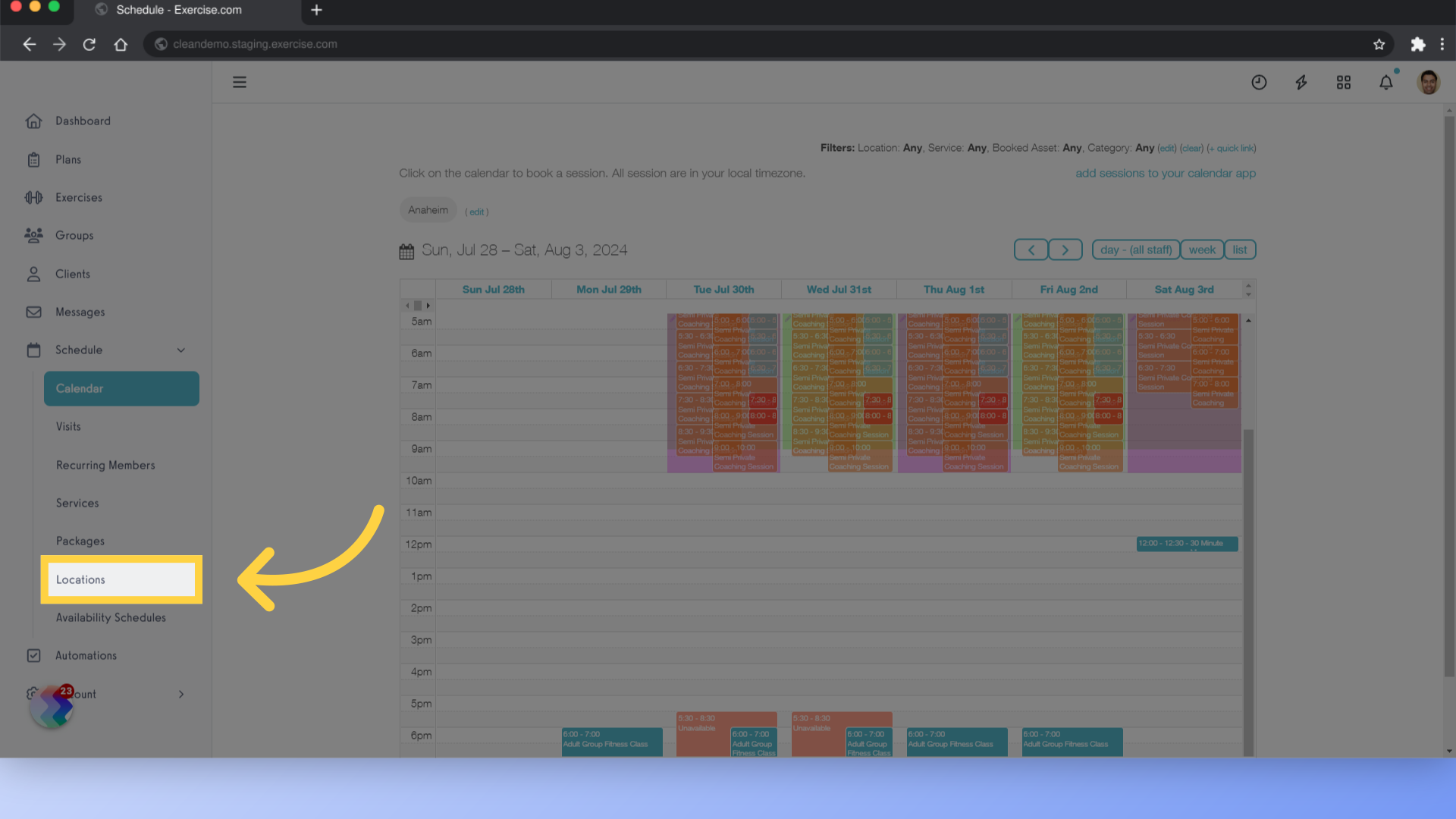
Task: Open the lightning bolt quick actions icon
Action: [1301, 82]
